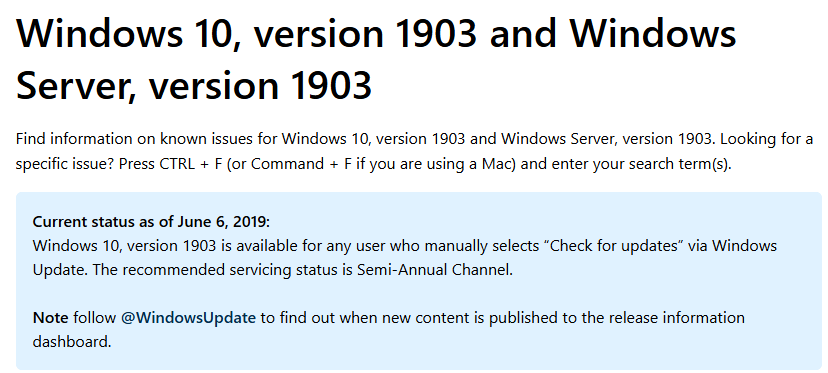The width and height of the screenshot is (828, 373).
Task: Open the @WindowsUpdate link
Action: point(188,318)
